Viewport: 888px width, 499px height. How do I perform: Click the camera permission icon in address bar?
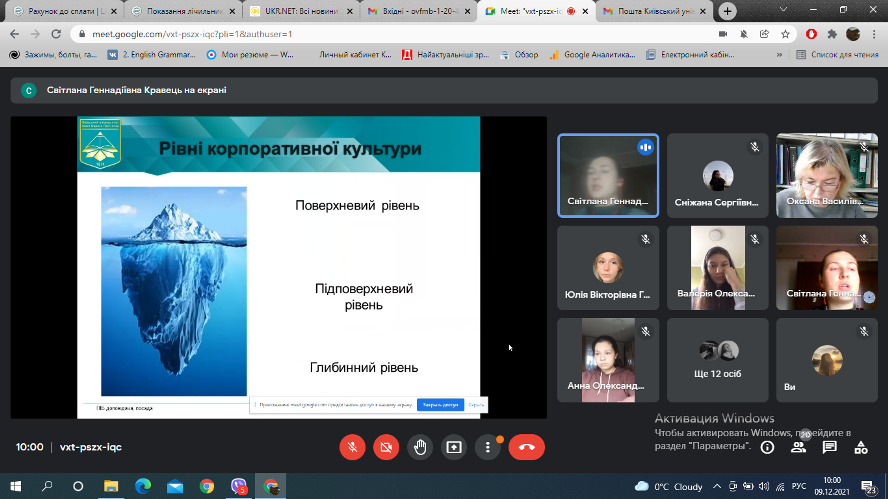[x=723, y=34]
